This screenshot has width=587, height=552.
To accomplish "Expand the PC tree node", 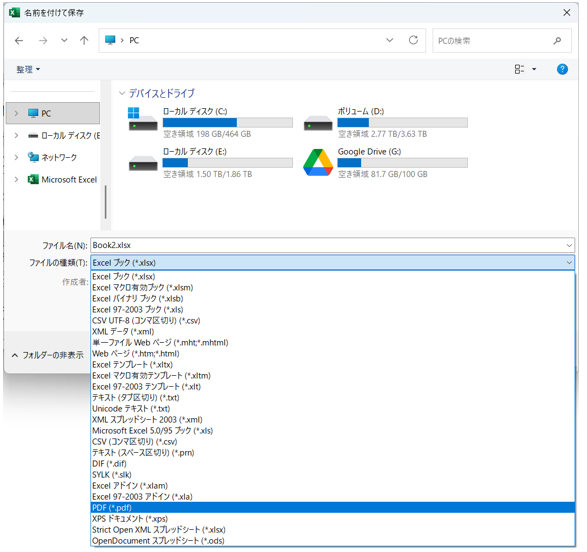I will click(x=16, y=113).
